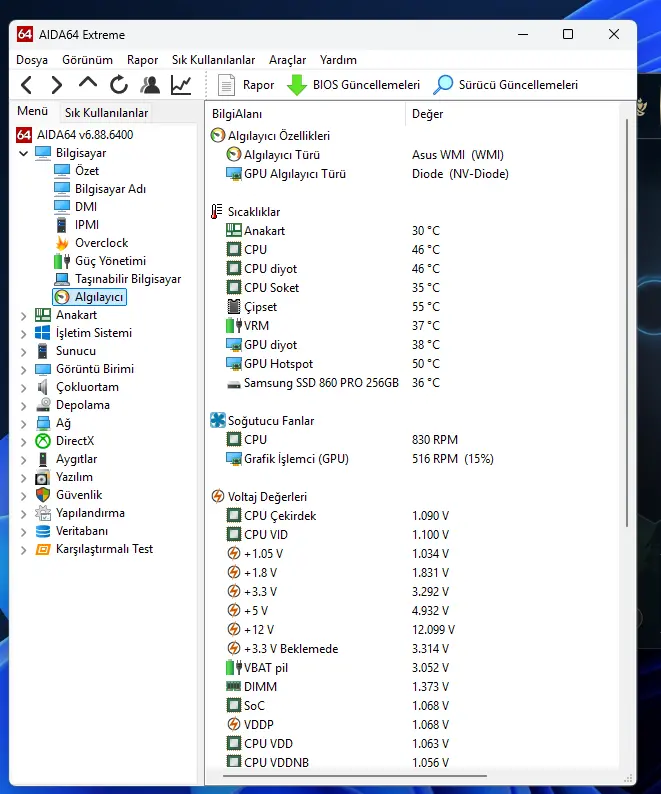Click the Rapor document toolbar button

point(246,85)
